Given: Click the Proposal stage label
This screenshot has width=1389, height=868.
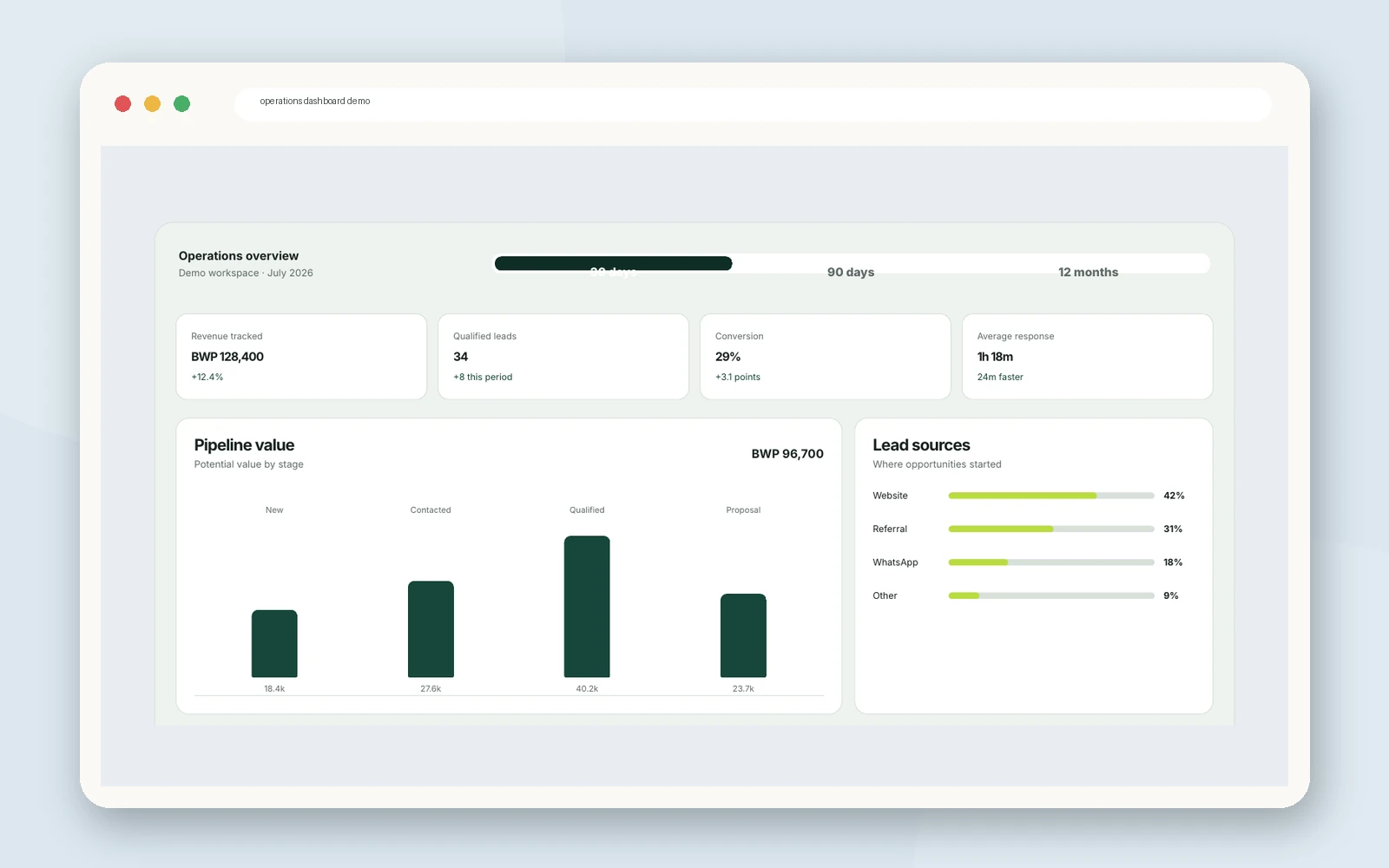Looking at the screenshot, I should click(743, 510).
